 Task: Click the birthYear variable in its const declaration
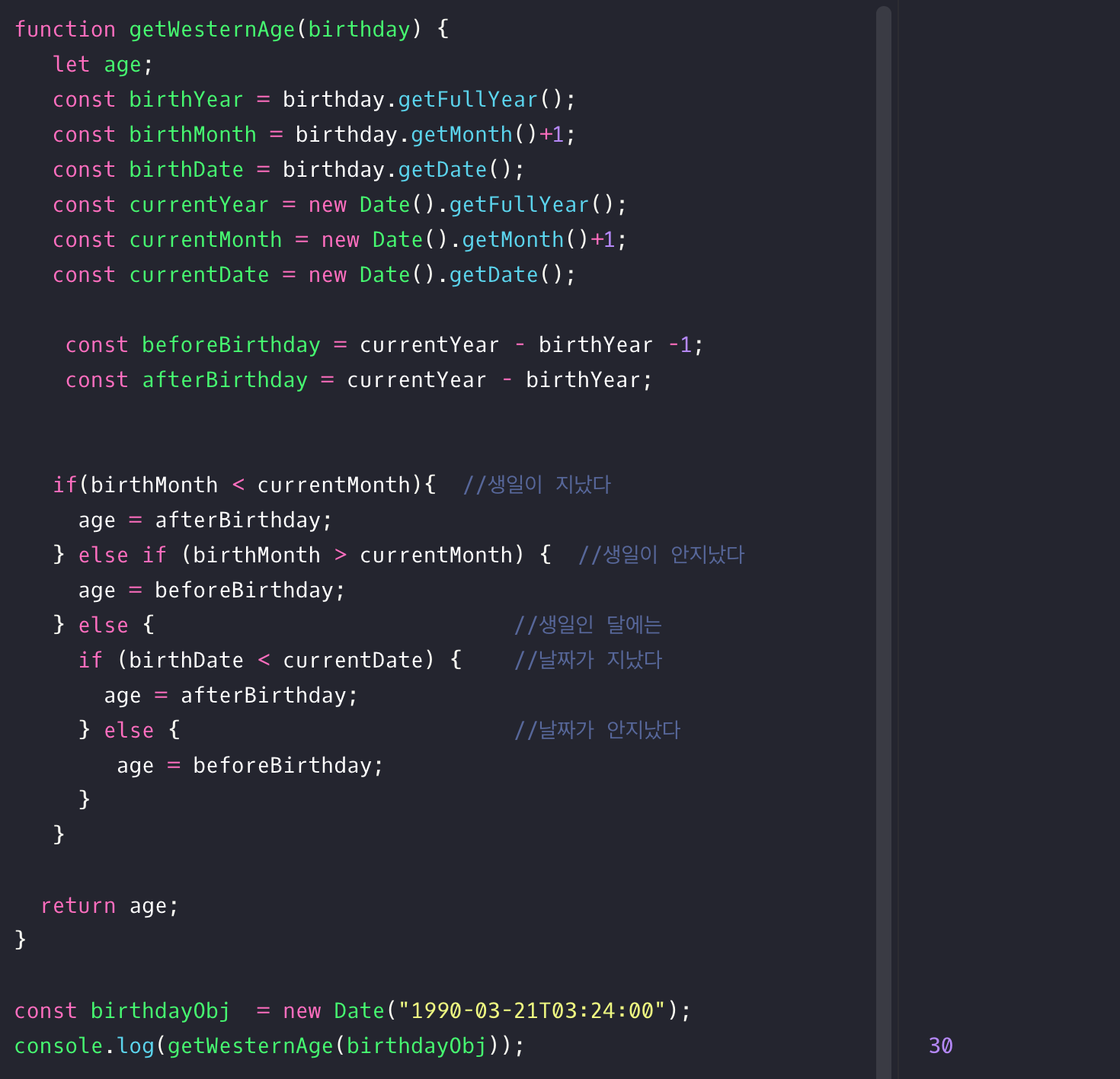(x=186, y=99)
